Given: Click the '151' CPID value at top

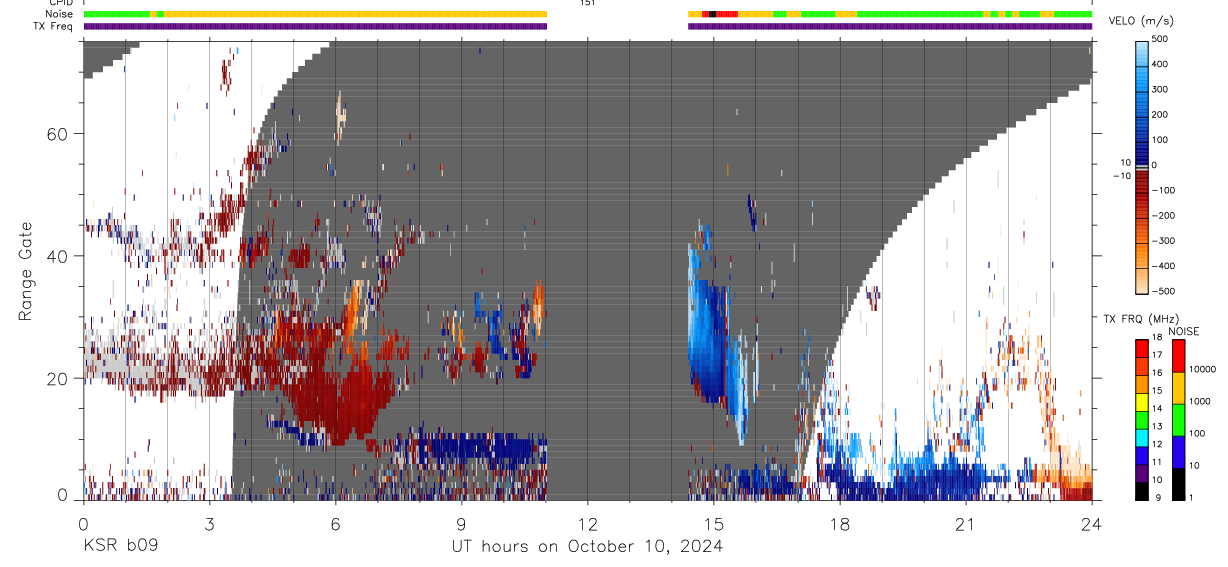Looking at the screenshot, I should 587,3.
